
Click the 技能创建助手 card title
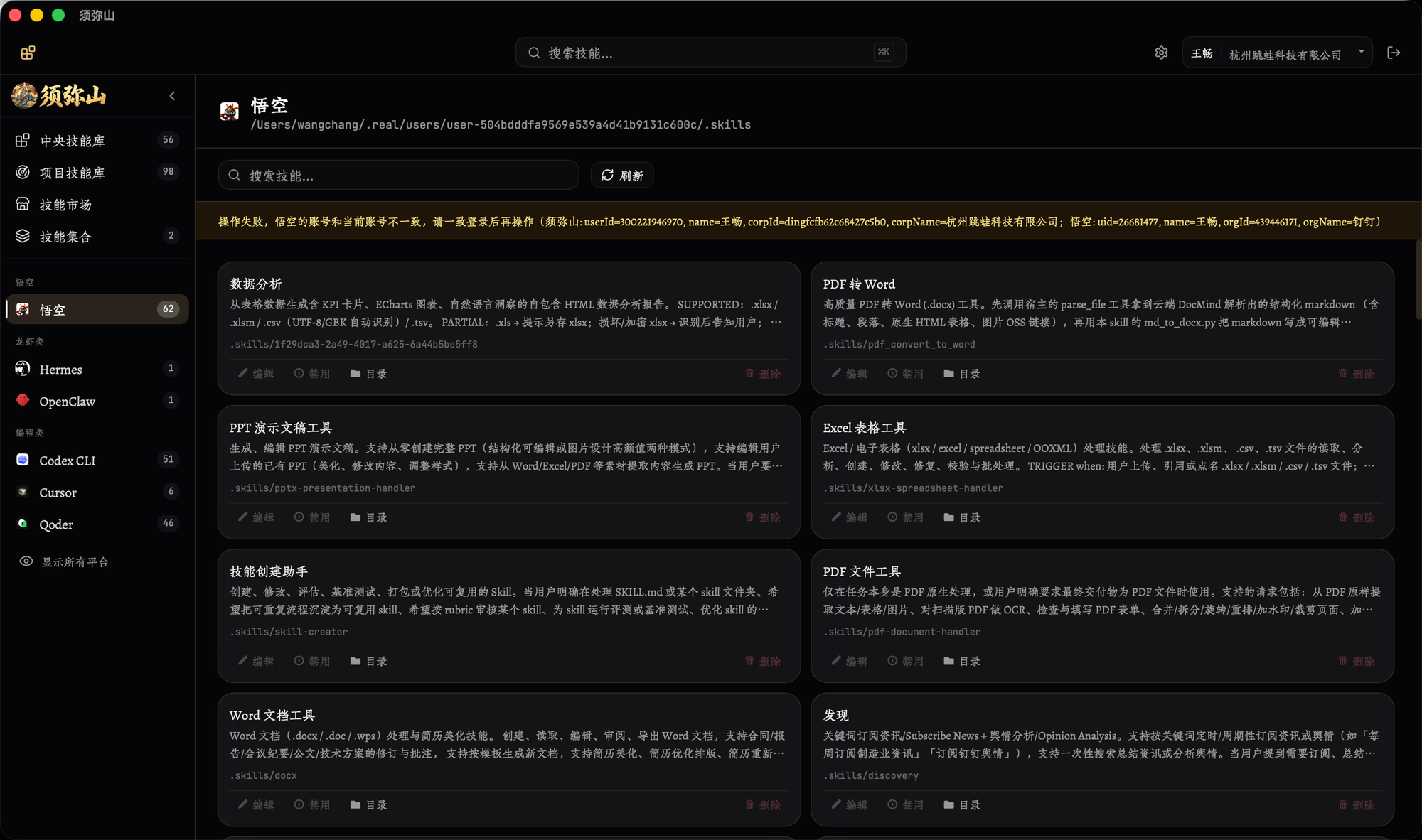pyautogui.click(x=269, y=571)
